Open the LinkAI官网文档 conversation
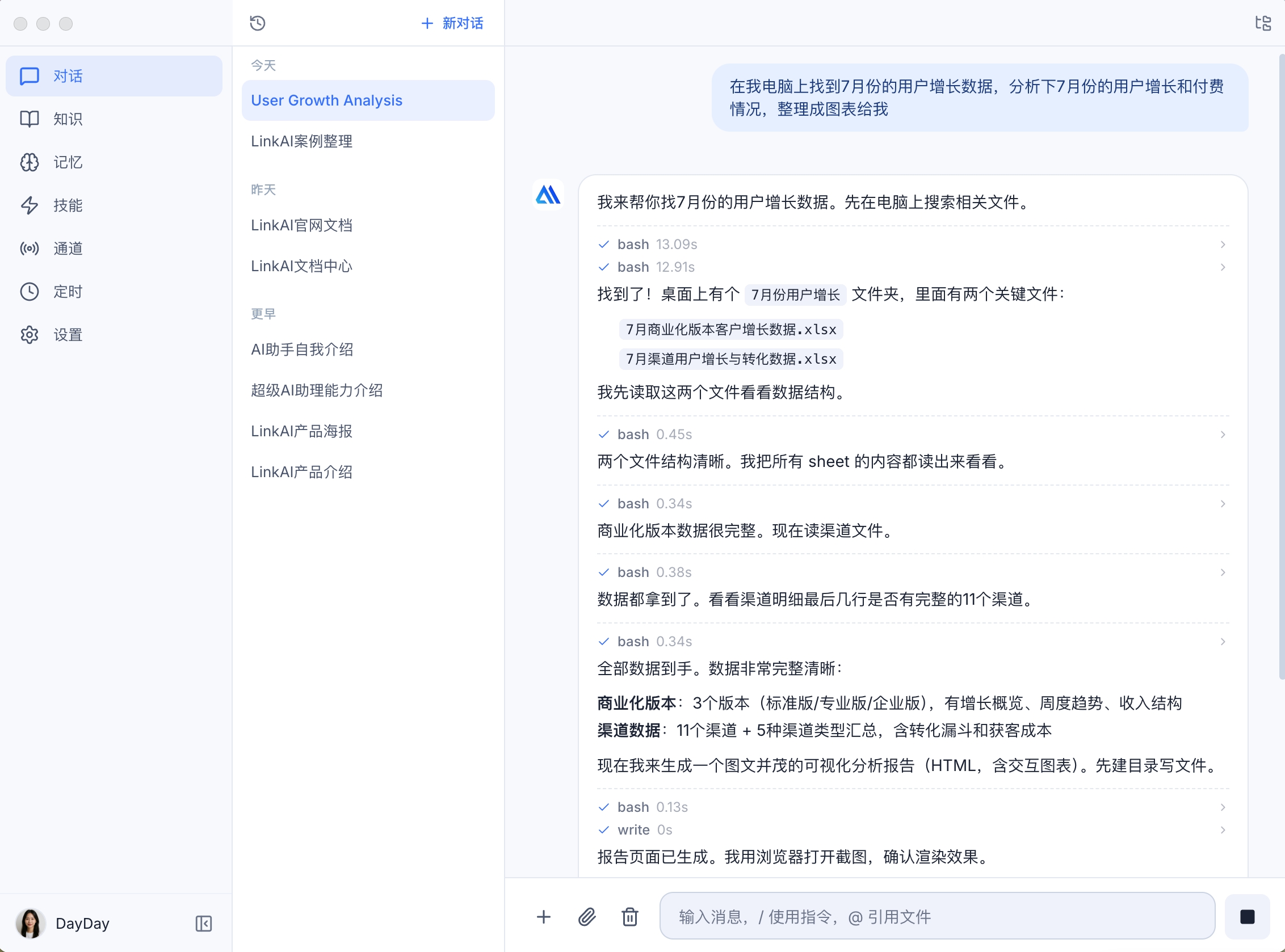 coord(368,225)
